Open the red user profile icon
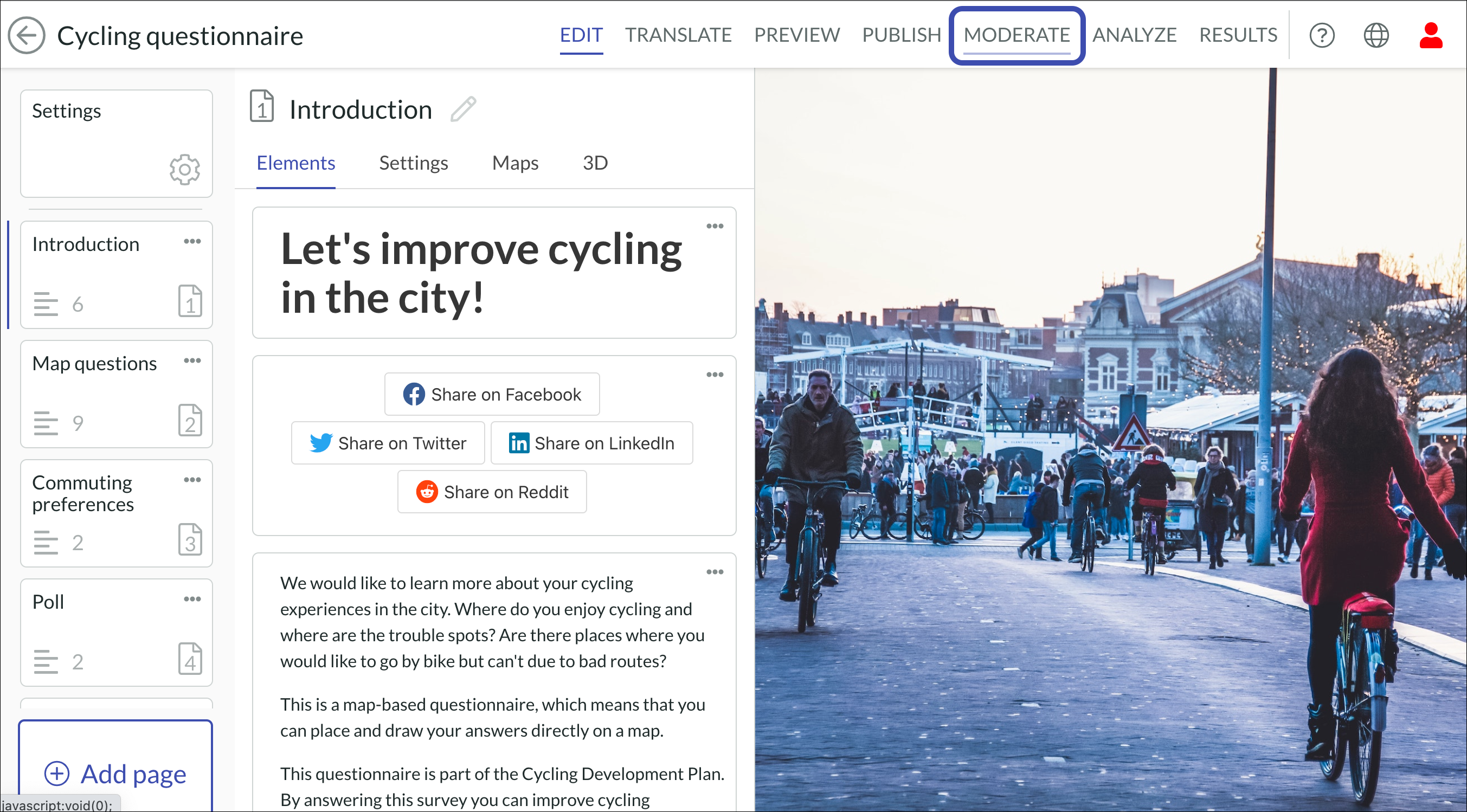This screenshot has height=812, width=1467. click(1431, 35)
